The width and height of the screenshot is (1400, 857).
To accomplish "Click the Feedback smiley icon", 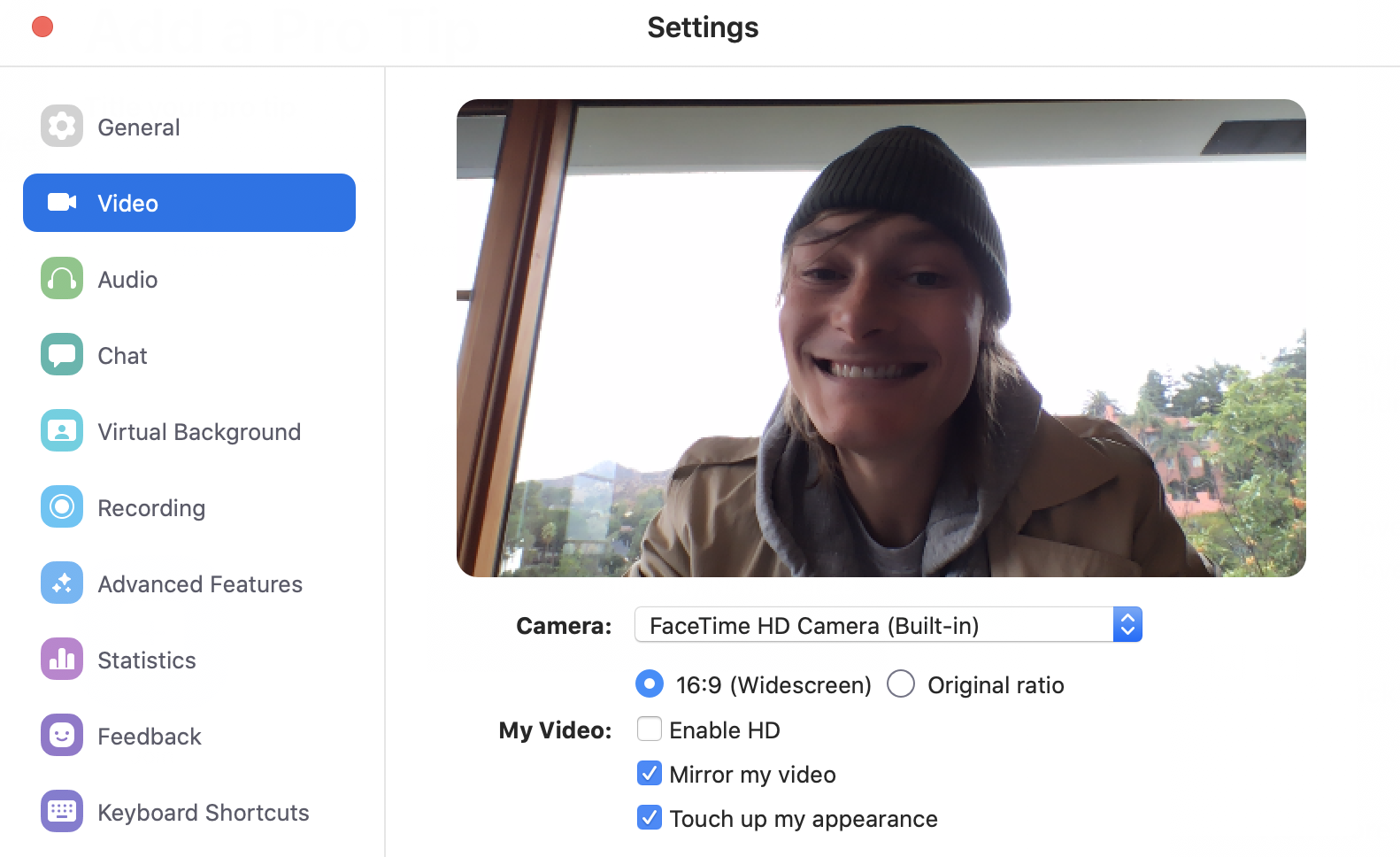I will pyautogui.click(x=62, y=736).
